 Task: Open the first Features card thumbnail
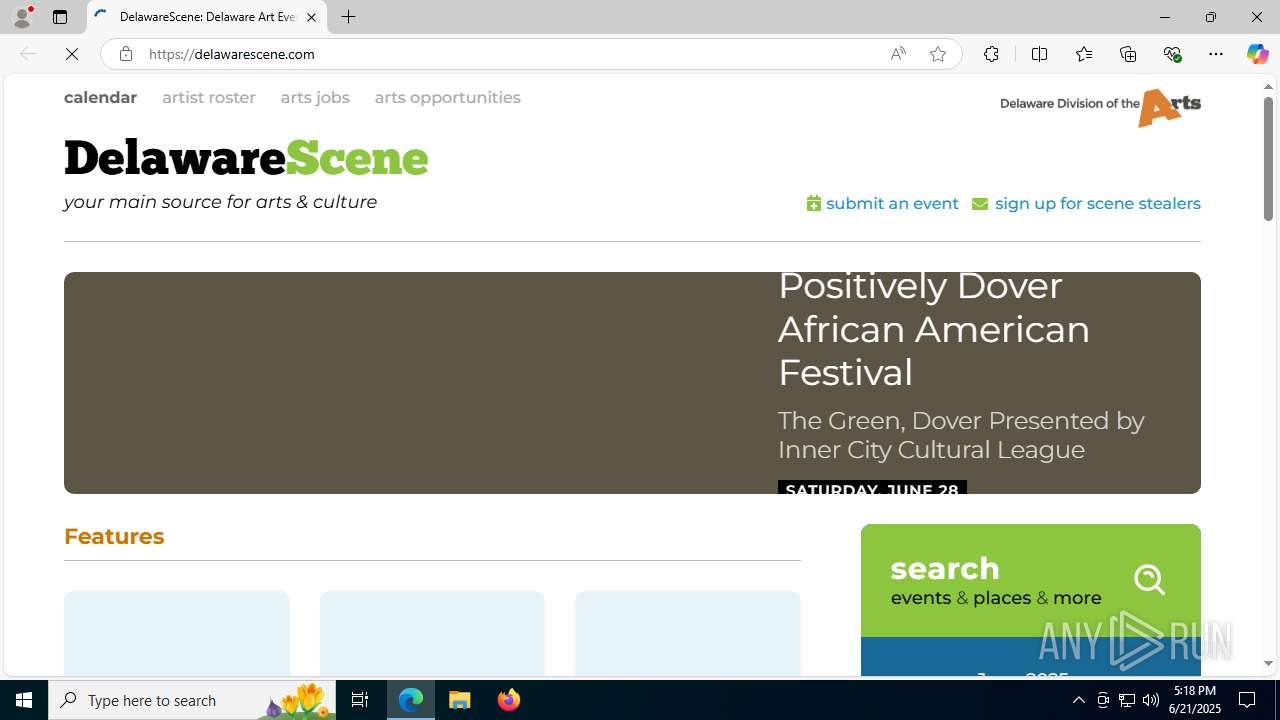177,633
